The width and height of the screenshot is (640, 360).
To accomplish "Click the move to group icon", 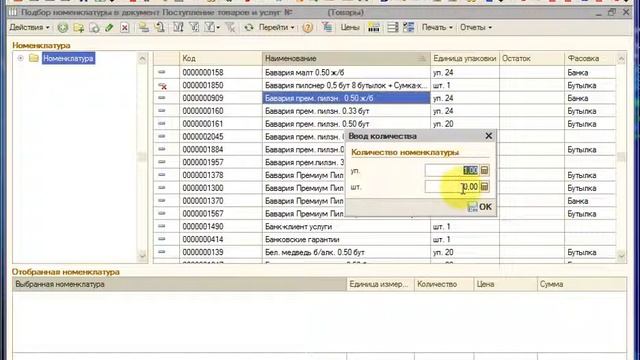I will pos(160,28).
